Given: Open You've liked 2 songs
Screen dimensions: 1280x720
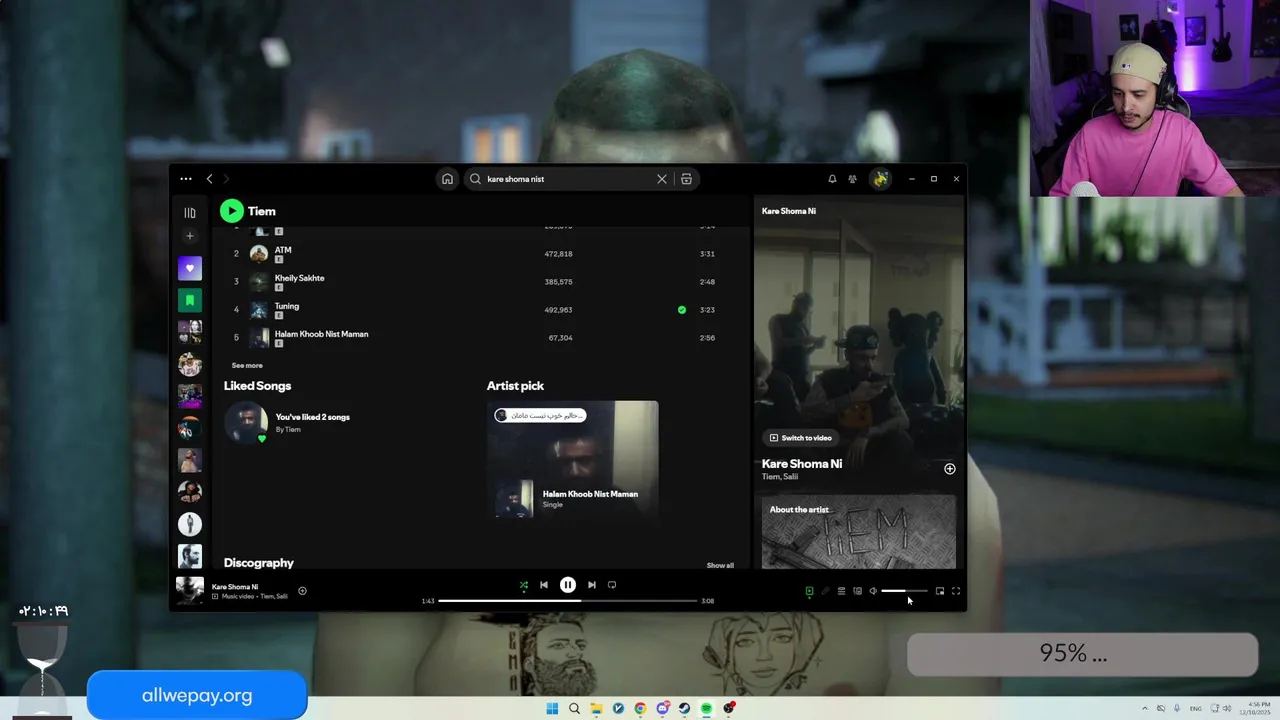Looking at the screenshot, I should click(x=312, y=417).
